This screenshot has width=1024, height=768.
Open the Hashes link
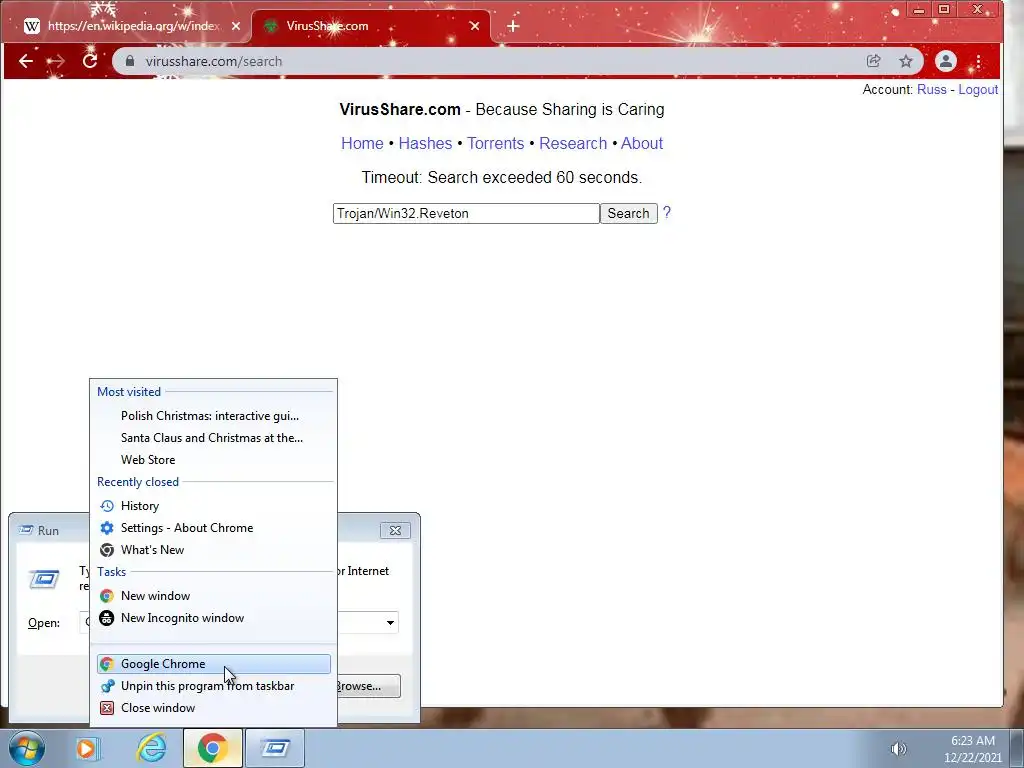(425, 144)
